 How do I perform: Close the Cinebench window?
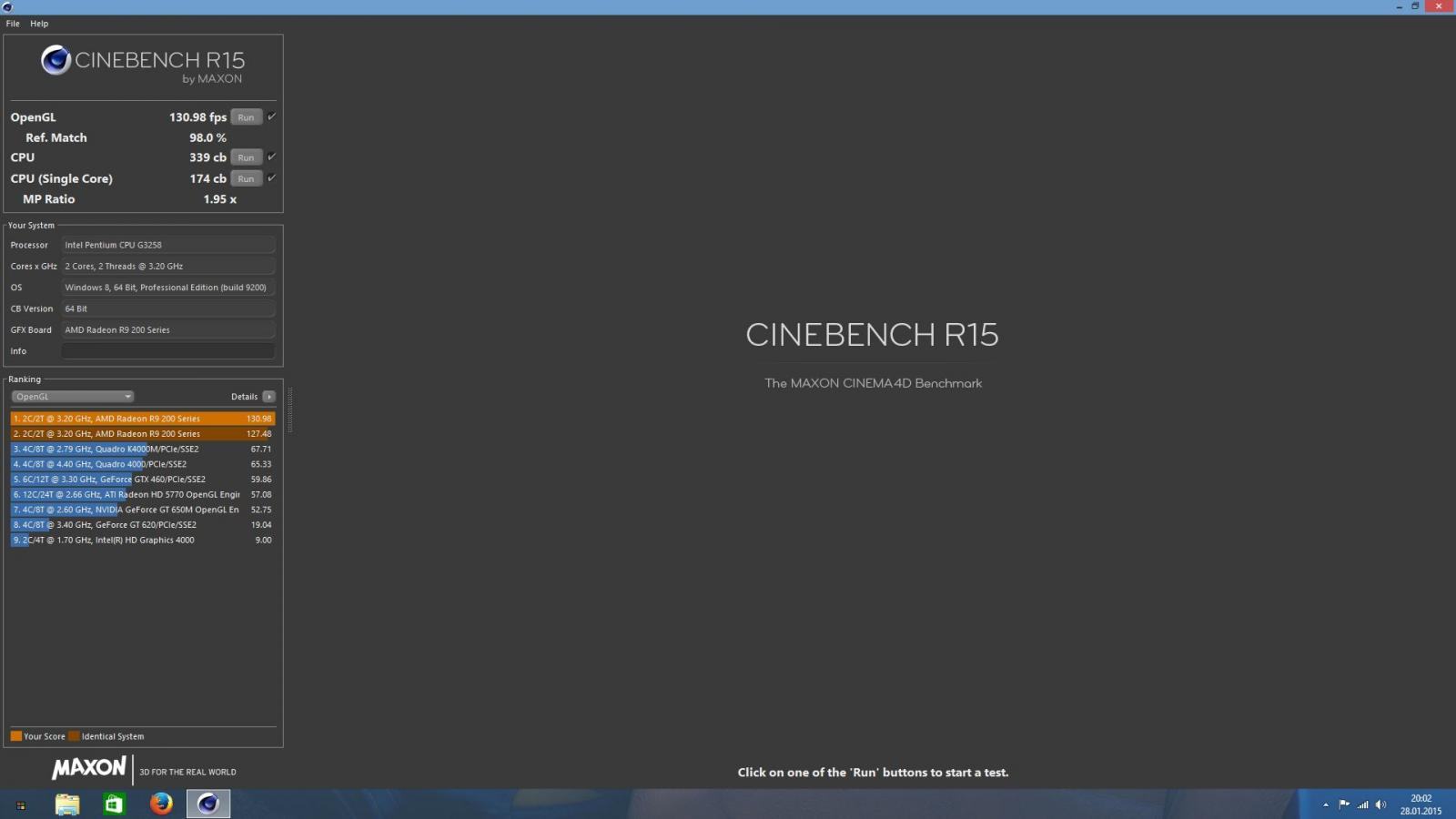pos(1439,6)
